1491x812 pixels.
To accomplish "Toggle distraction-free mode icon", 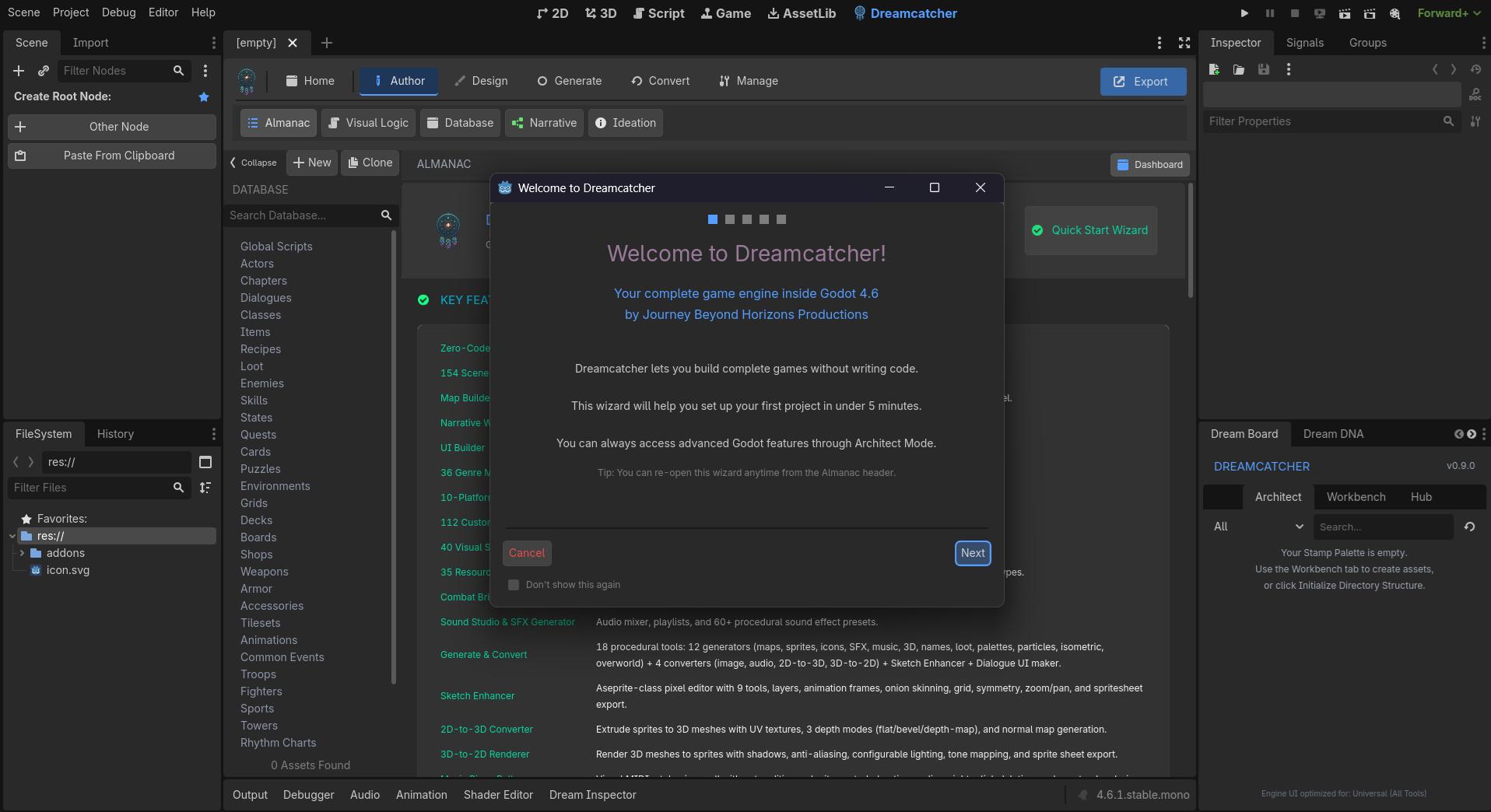I will click(x=1184, y=43).
